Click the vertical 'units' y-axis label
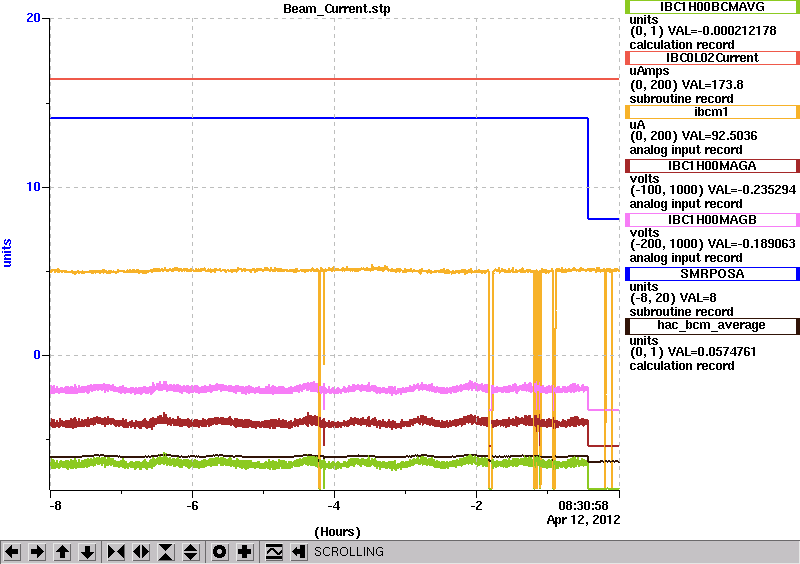Viewport: 800px width, 564px height. [7, 253]
